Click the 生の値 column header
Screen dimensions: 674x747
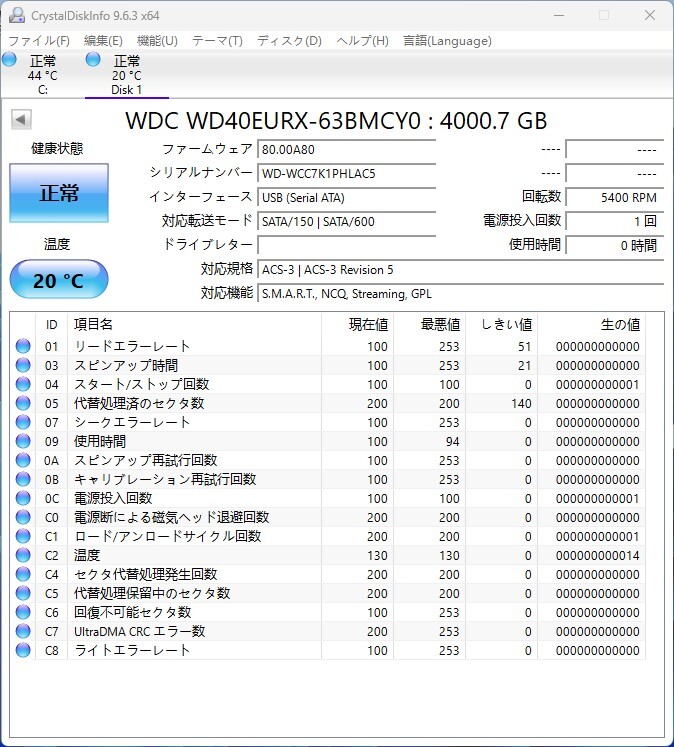click(620, 324)
